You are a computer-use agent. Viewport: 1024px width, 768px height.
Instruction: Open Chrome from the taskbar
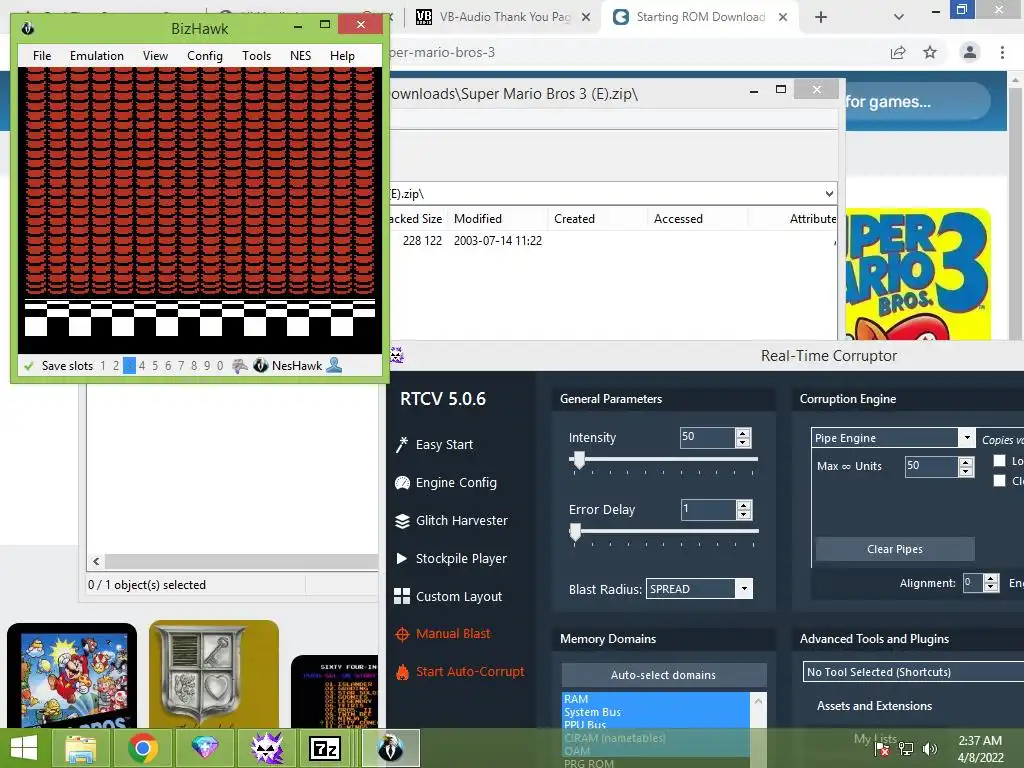point(142,748)
